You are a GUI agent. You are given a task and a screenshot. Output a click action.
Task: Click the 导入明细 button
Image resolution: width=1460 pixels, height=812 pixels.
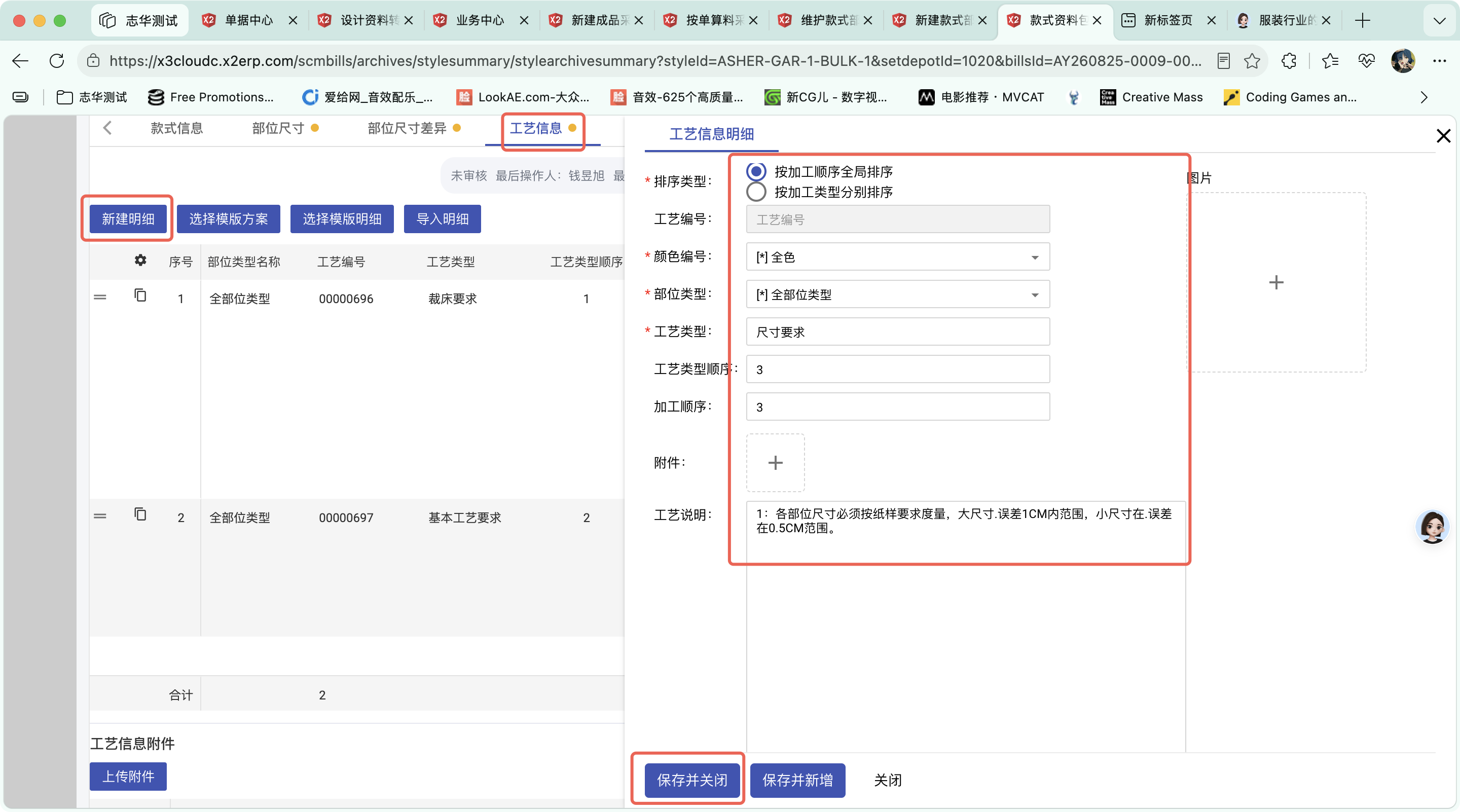coord(442,219)
